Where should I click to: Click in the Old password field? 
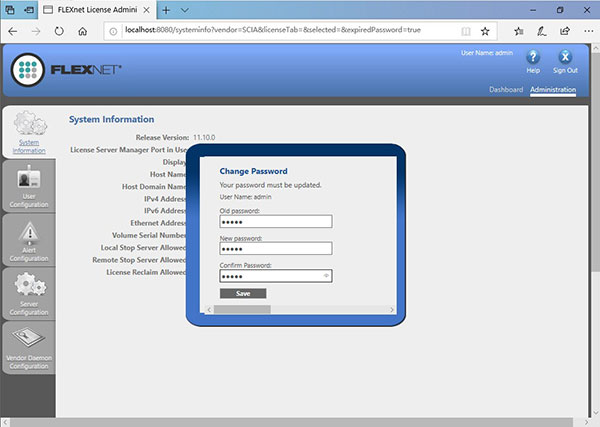[x=276, y=222]
